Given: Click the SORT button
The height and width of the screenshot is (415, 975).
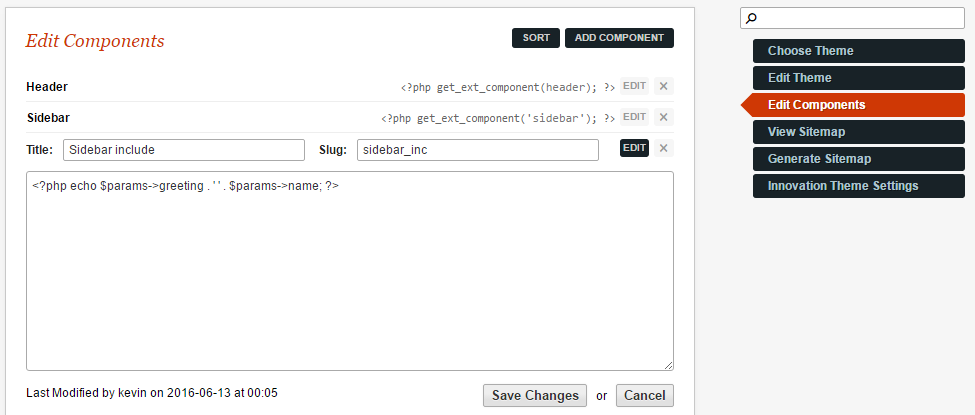Looking at the screenshot, I should (x=536, y=38).
